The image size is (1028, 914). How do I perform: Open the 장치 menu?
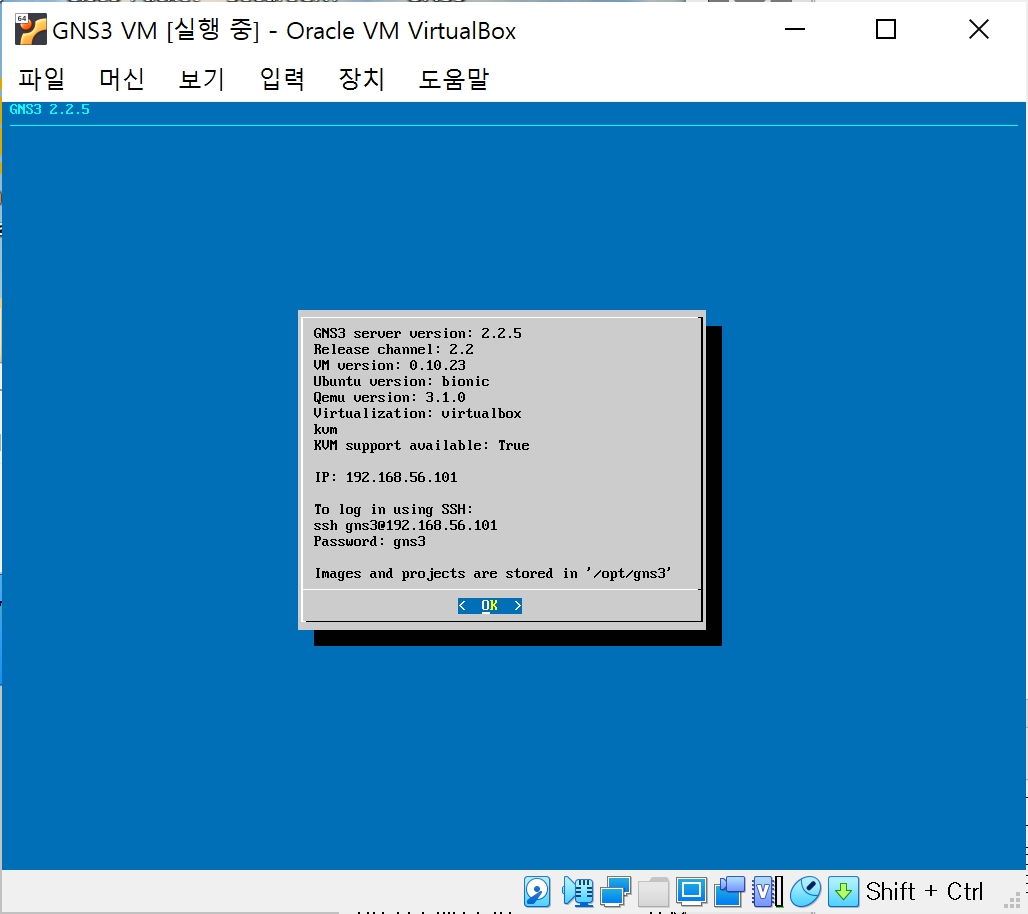click(361, 79)
